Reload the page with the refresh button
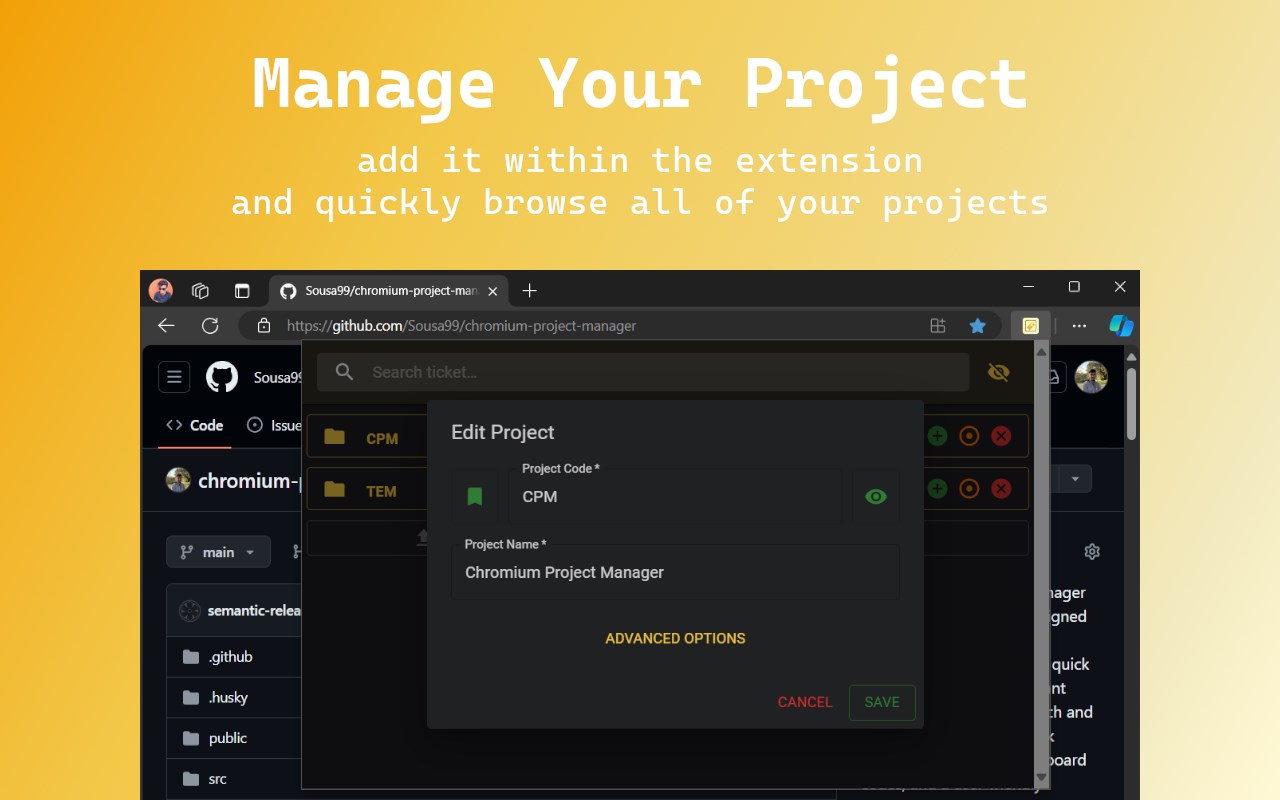 pyautogui.click(x=210, y=325)
